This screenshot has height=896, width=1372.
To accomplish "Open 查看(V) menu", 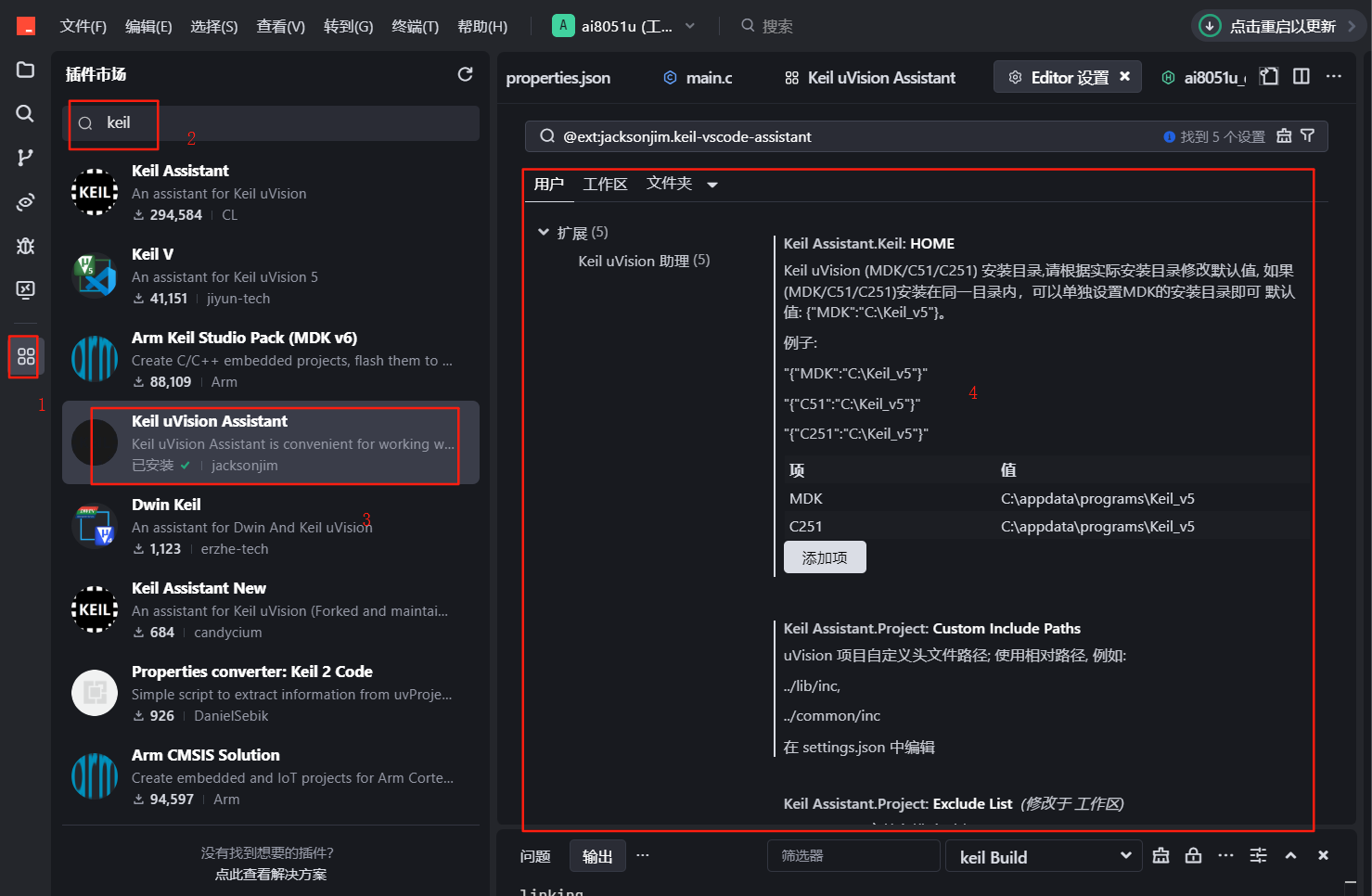I will coord(281,26).
